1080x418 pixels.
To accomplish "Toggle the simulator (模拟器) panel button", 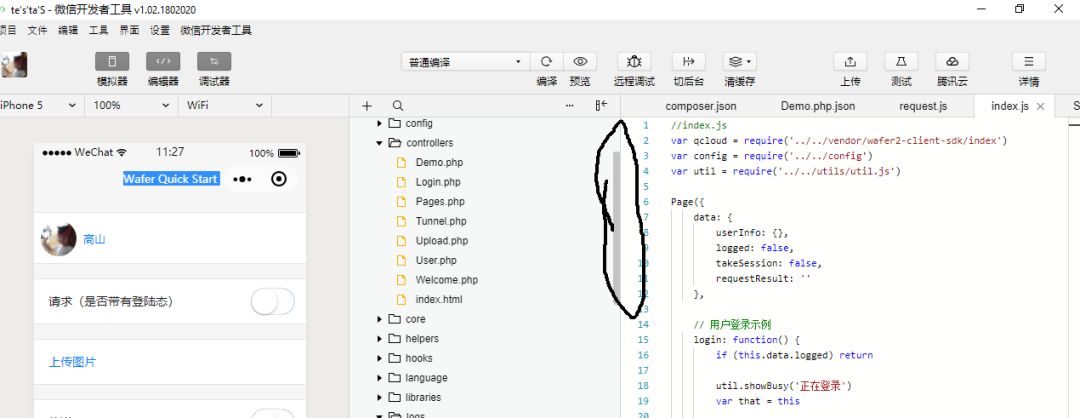I will tap(112, 61).
